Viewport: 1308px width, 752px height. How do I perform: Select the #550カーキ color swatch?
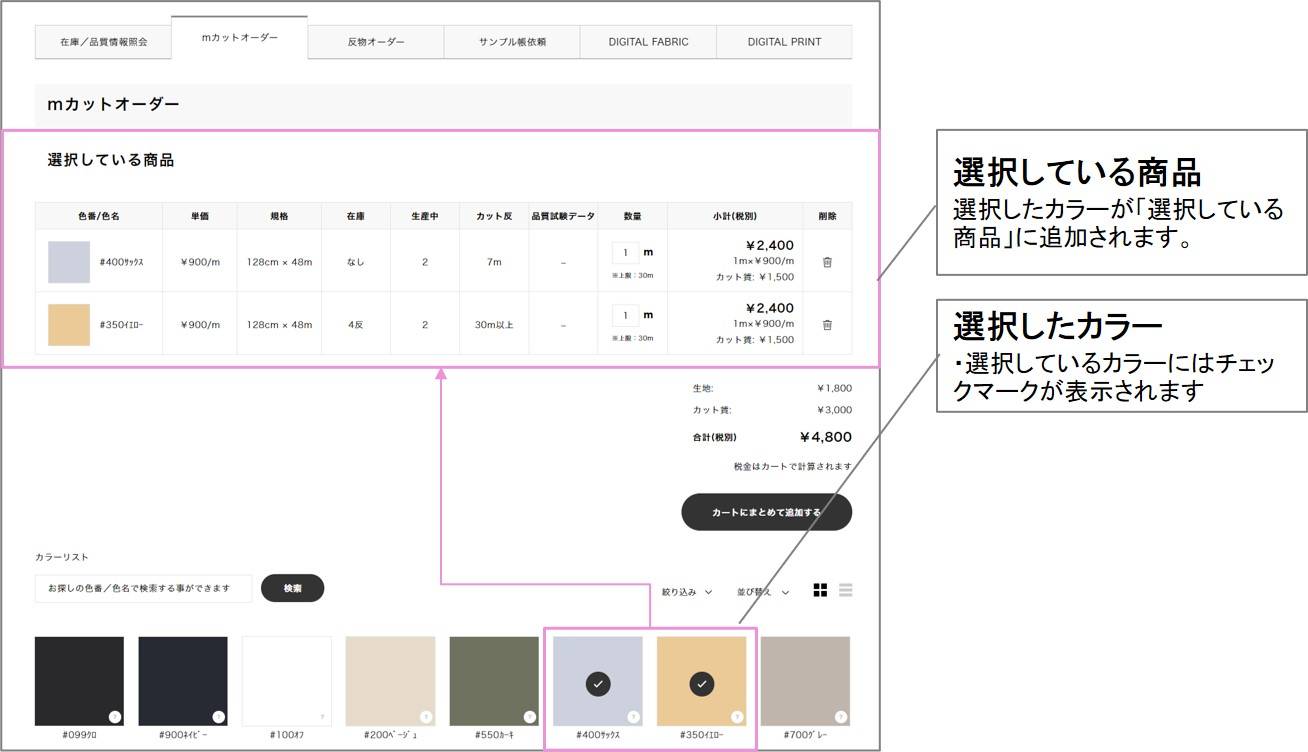(x=493, y=678)
